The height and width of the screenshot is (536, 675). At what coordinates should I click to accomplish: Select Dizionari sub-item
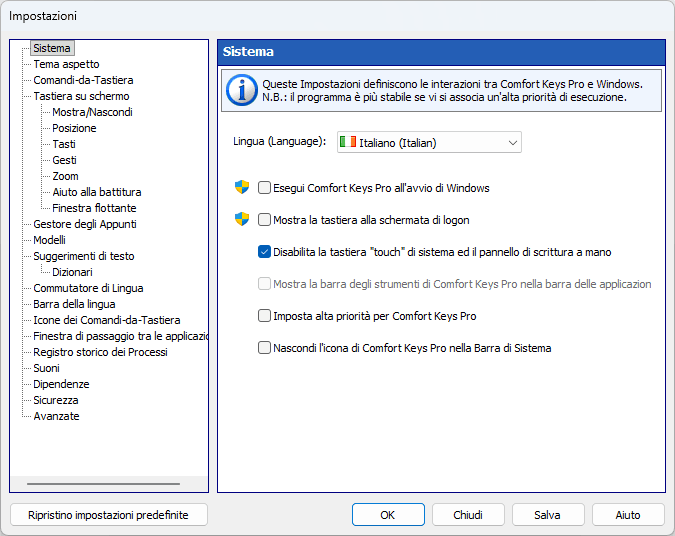pyautogui.click(x=72, y=272)
